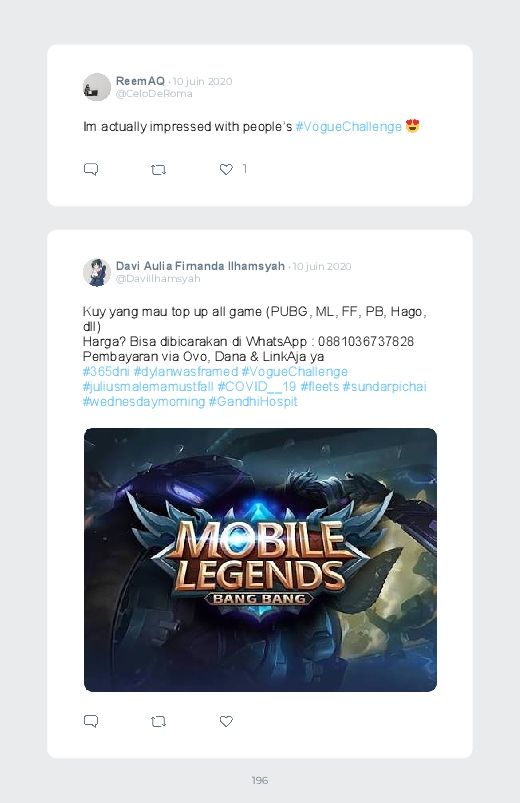Open the #sundarpichai hashtag
The width and height of the screenshot is (520, 803).
pos(384,386)
